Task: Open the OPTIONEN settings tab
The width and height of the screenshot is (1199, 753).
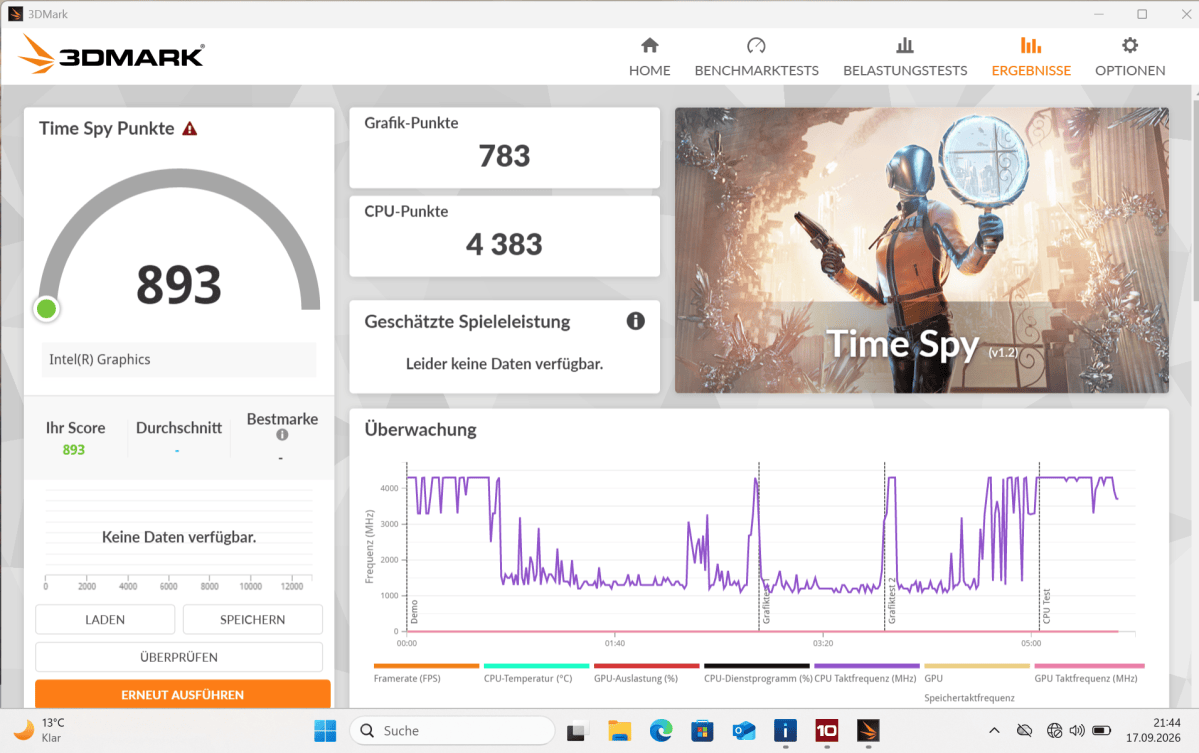Action: pos(1129,57)
